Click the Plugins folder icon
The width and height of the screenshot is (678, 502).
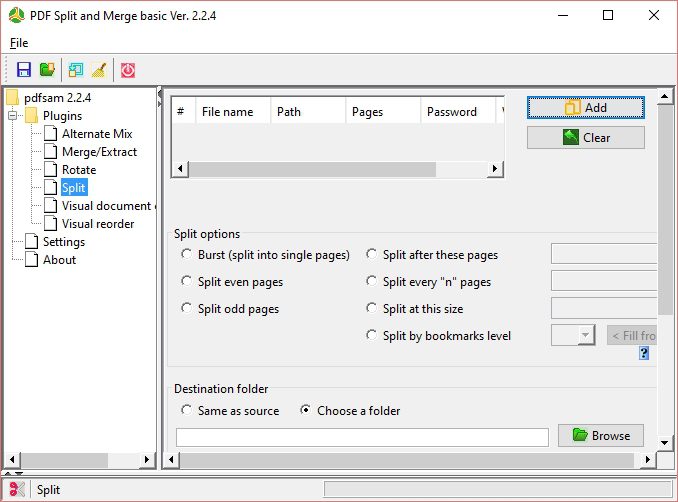[31, 115]
